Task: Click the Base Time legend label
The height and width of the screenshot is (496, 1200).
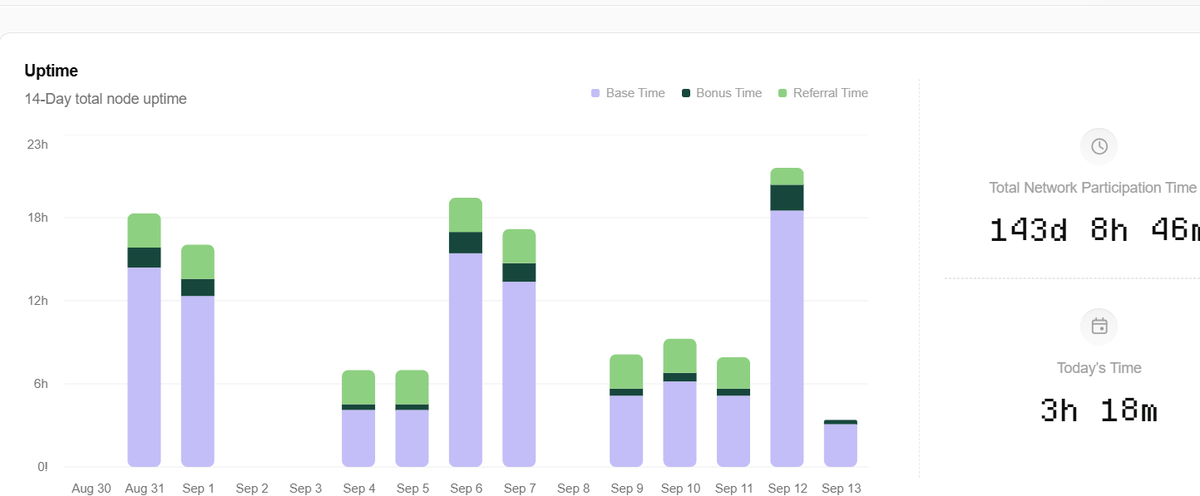Action: (635, 93)
